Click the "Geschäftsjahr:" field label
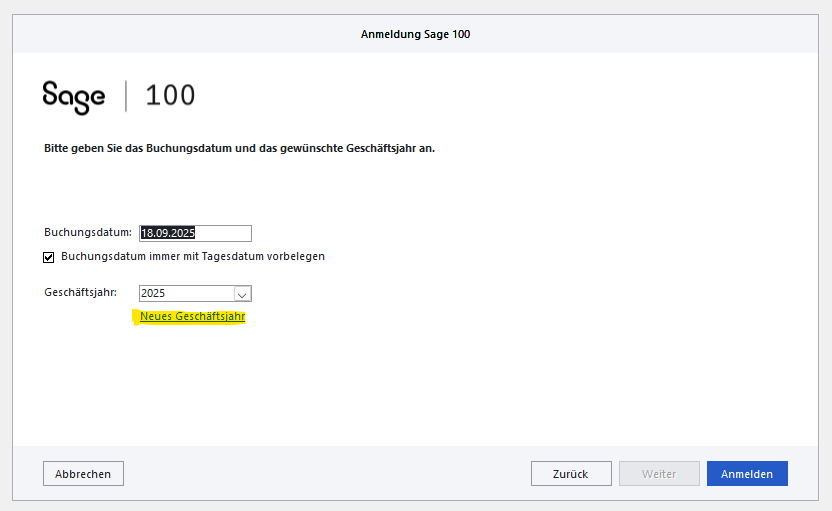This screenshot has height=511, width=832. [81, 293]
